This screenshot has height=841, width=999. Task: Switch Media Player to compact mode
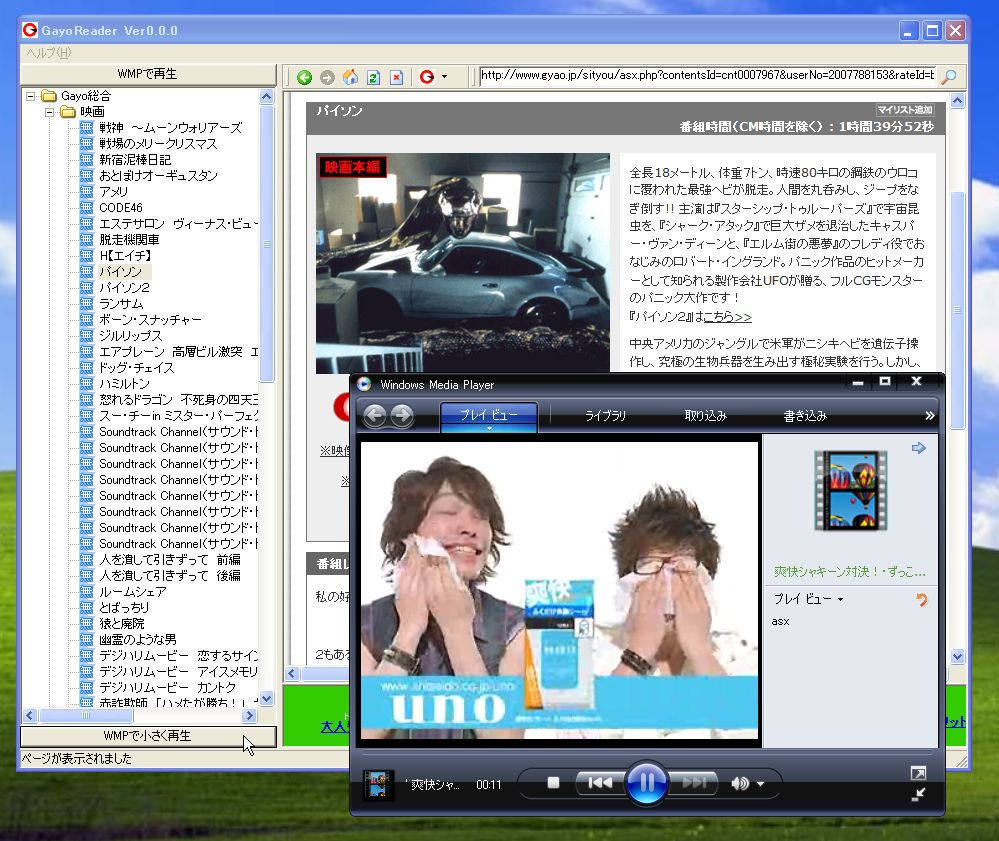coord(918,794)
